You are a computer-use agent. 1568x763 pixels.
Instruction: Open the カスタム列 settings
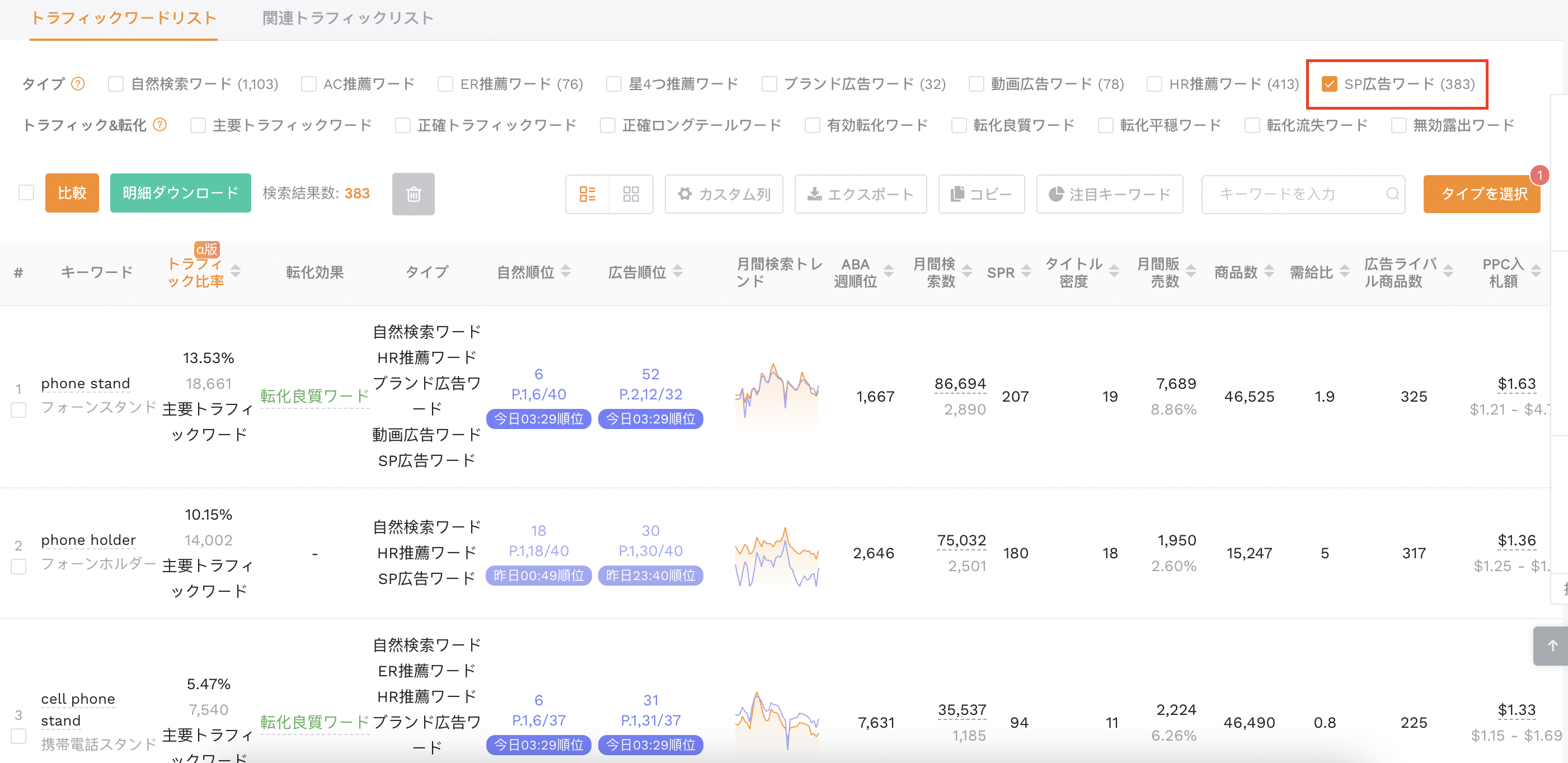[724, 194]
